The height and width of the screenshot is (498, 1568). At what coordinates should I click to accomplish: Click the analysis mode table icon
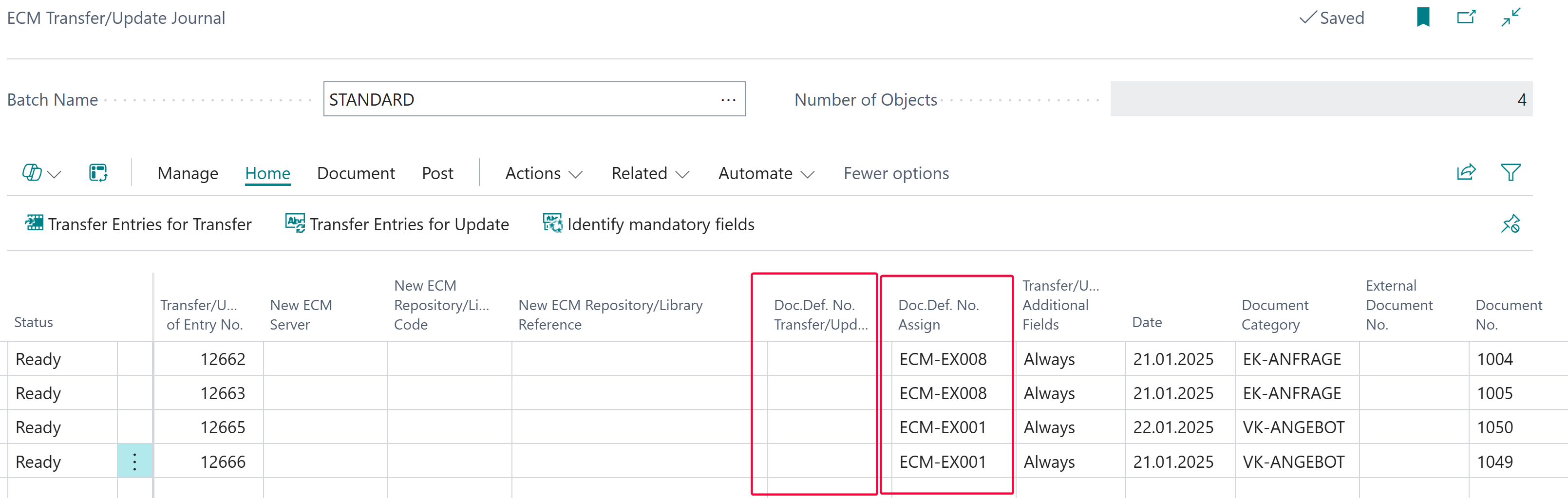coord(98,173)
